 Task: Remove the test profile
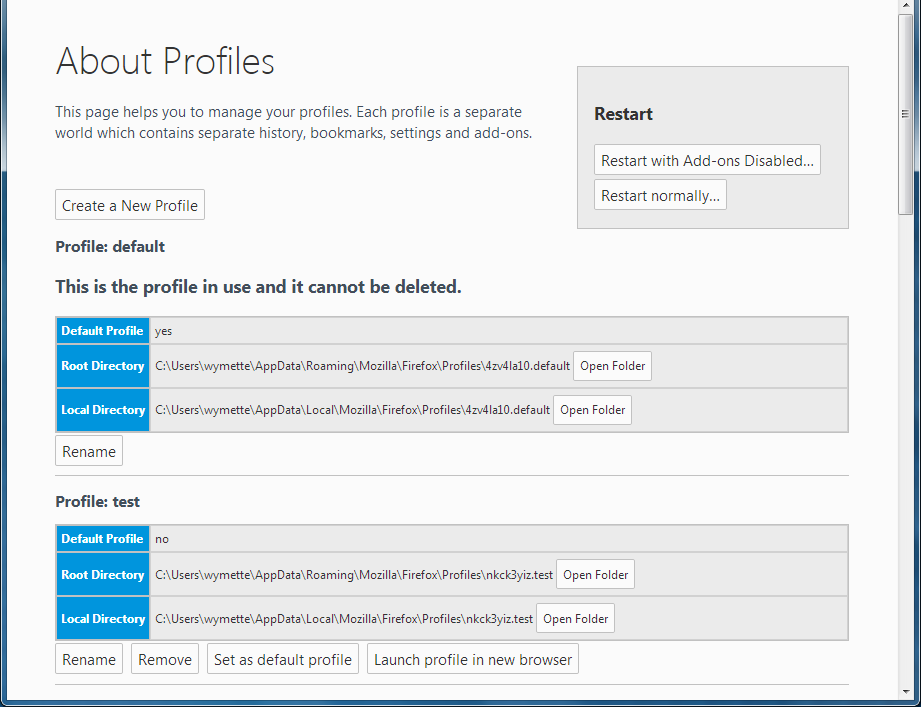[165, 659]
